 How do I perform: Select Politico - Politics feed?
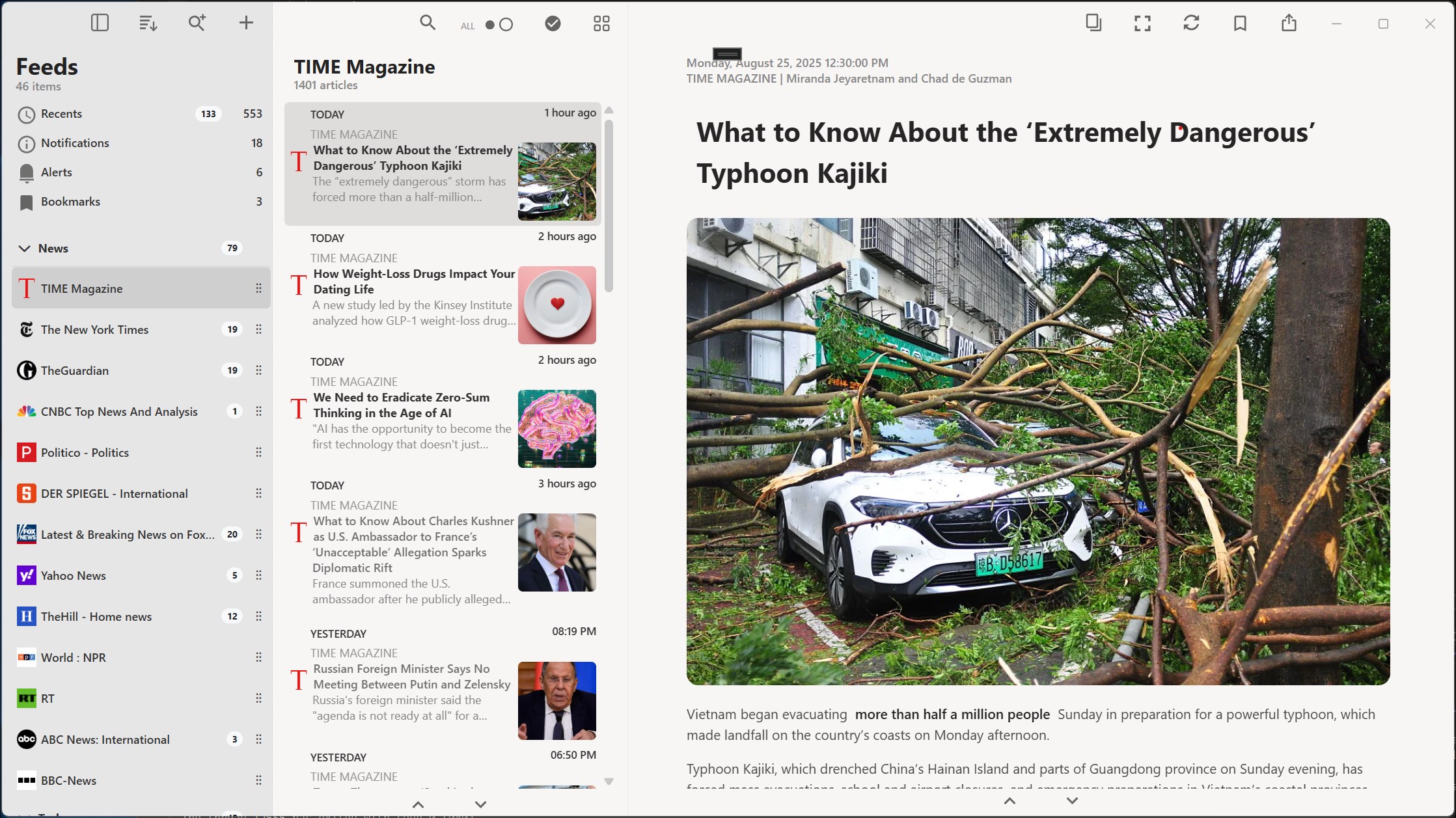(x=141, y=452)
